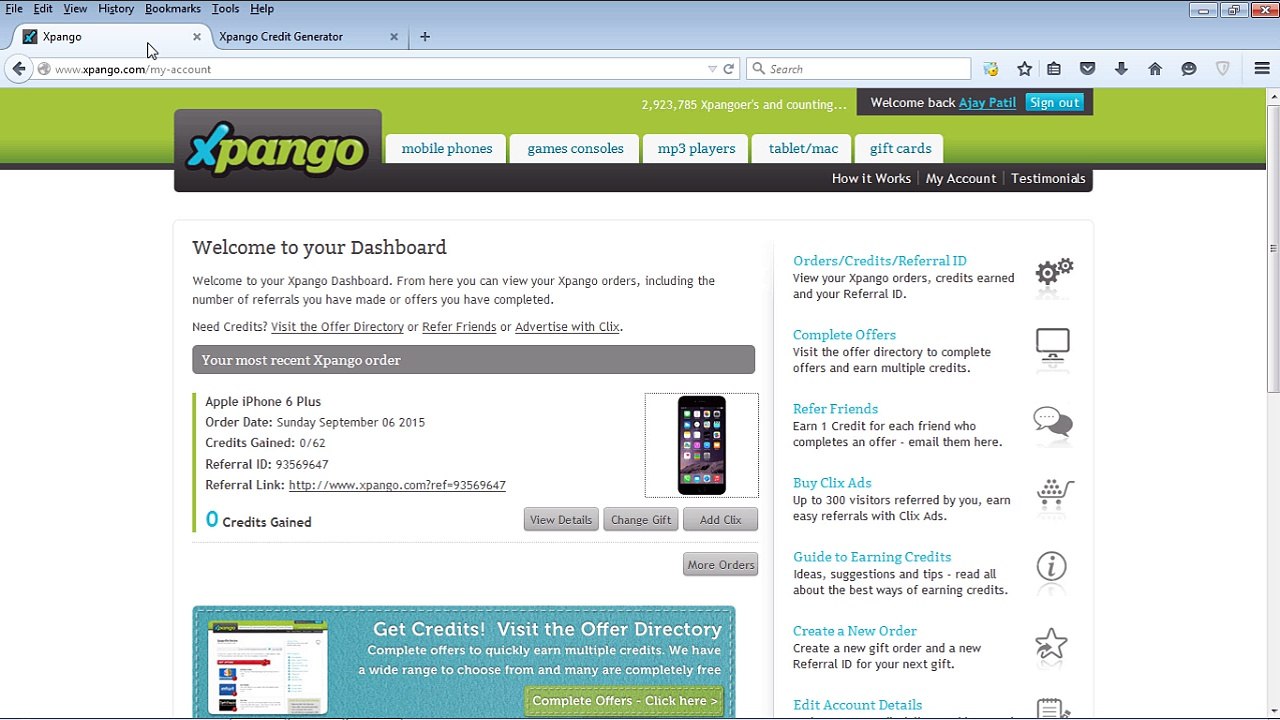Bookmark this page with the star icon
This screenshot has height=720, width=1280.
tap(1024, 69)
